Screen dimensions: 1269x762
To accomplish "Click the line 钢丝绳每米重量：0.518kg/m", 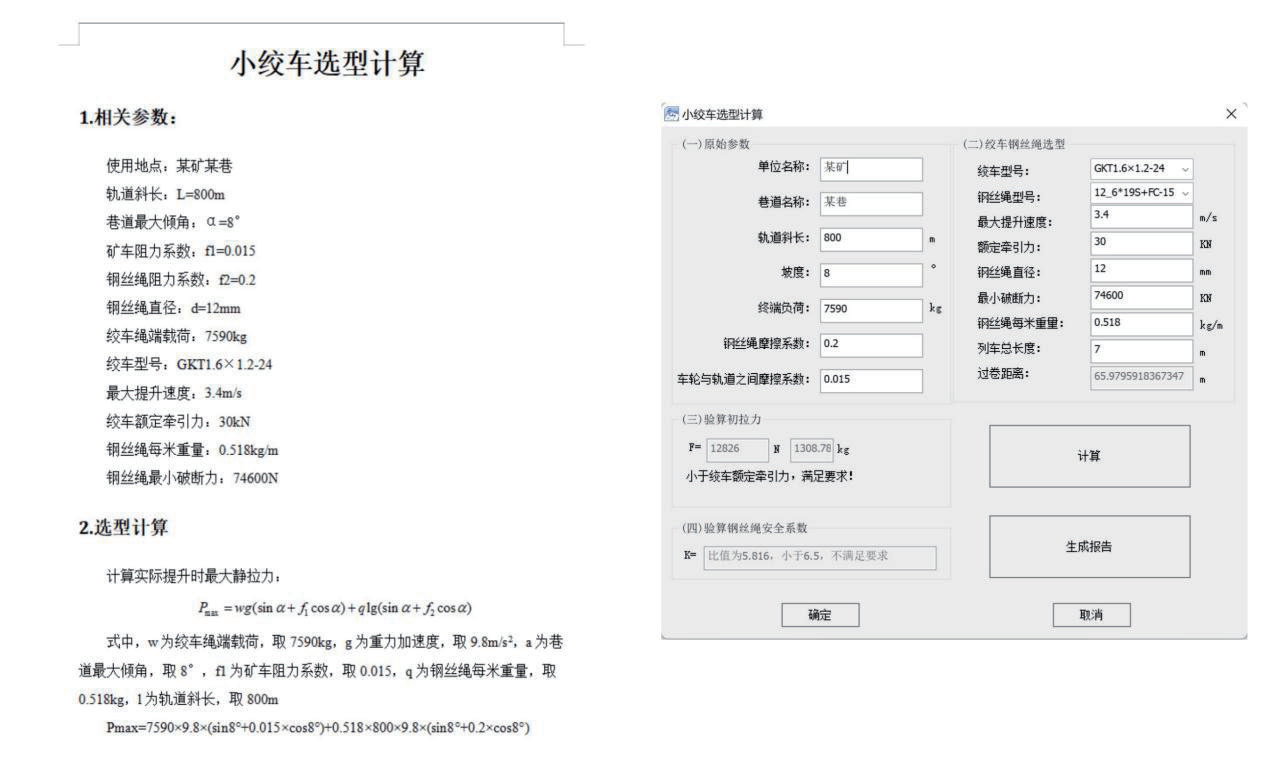I will point(192,450).
